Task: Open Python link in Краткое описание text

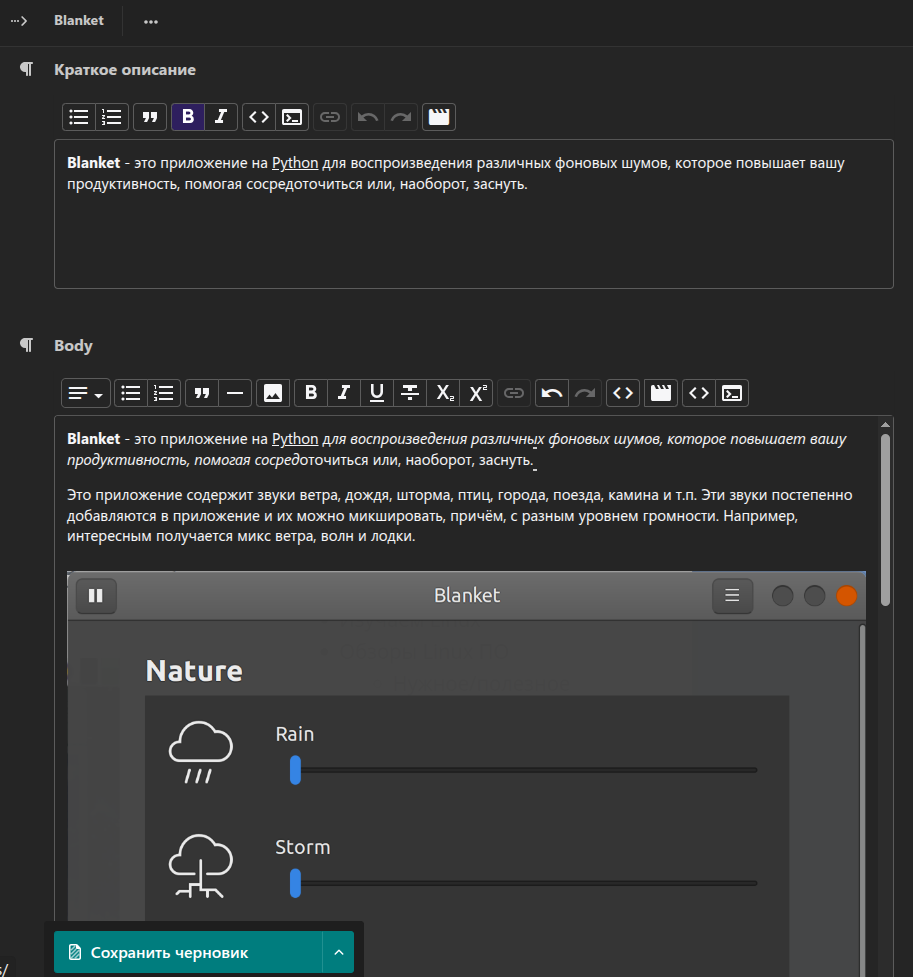Action: (295, 163)
